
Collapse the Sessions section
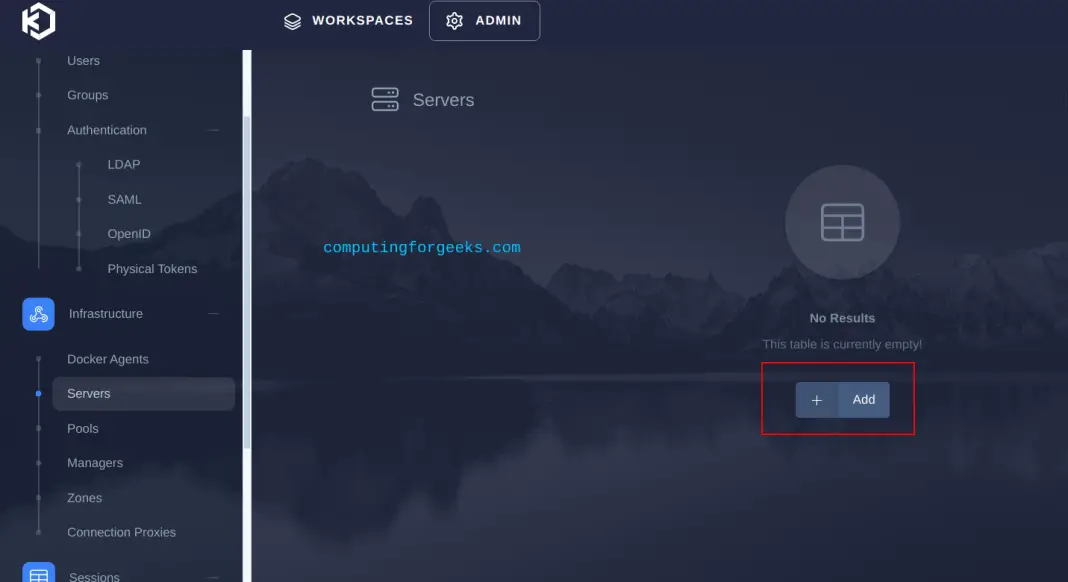[213, 577]
